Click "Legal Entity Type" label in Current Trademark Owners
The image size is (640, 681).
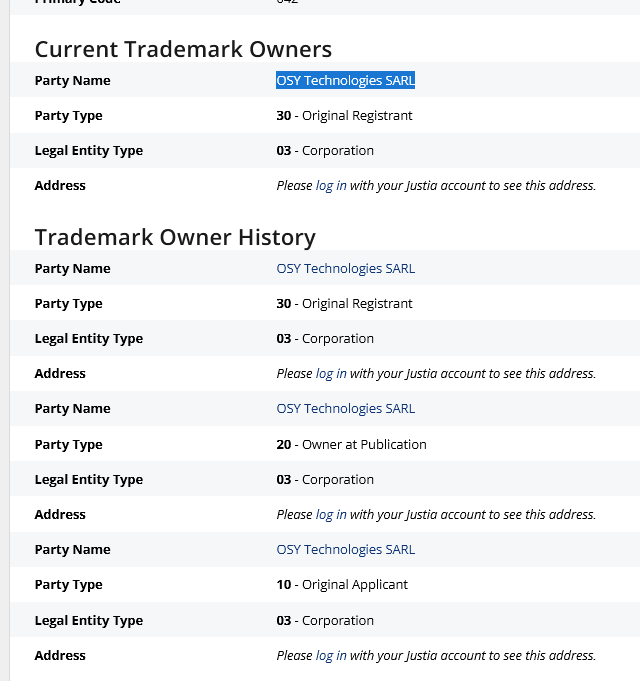click(89, 151)
